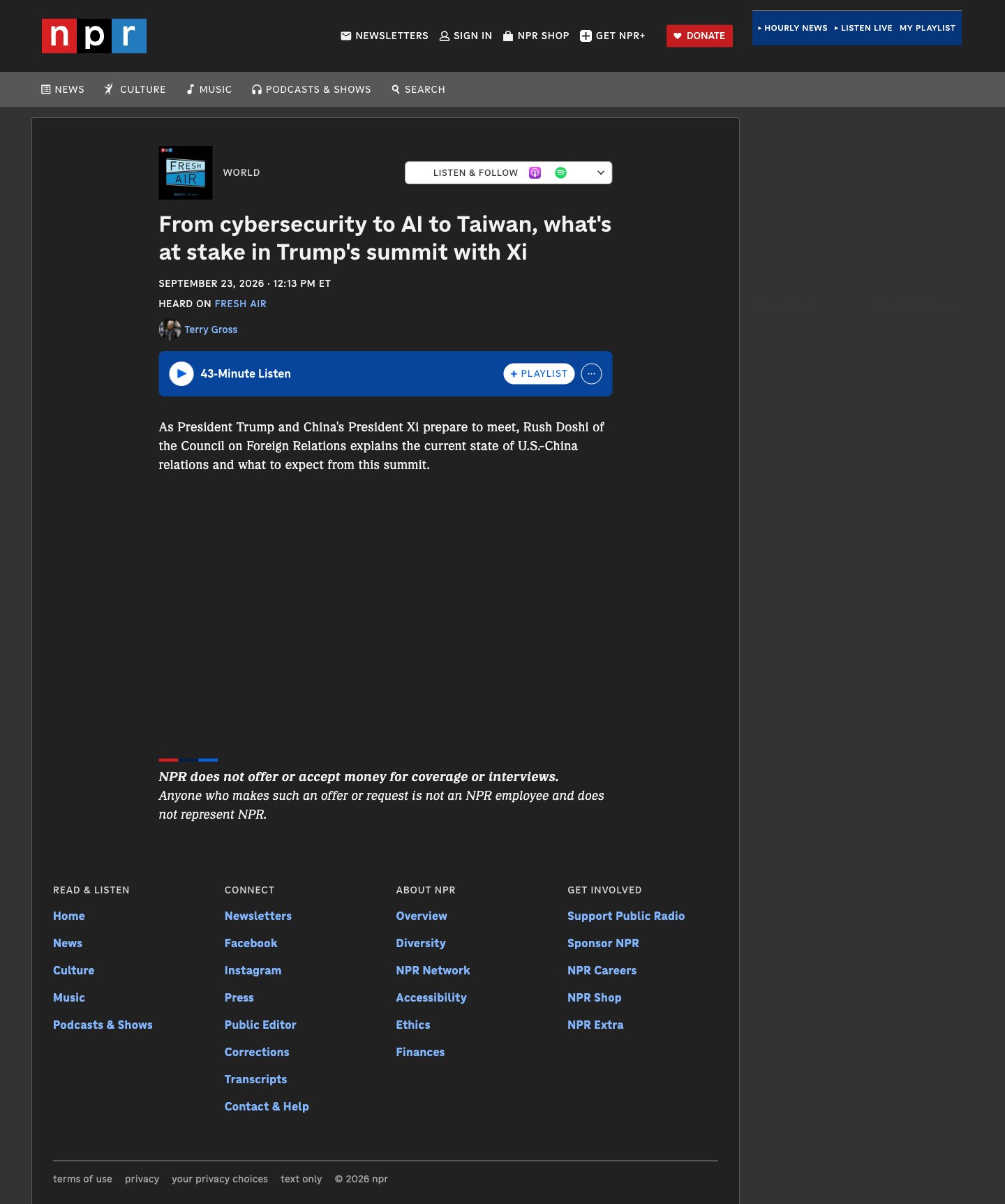1005x1204 pixels.
Task: Open the Corrections link
Action: pyautogui.click(x=257, y=1052)
